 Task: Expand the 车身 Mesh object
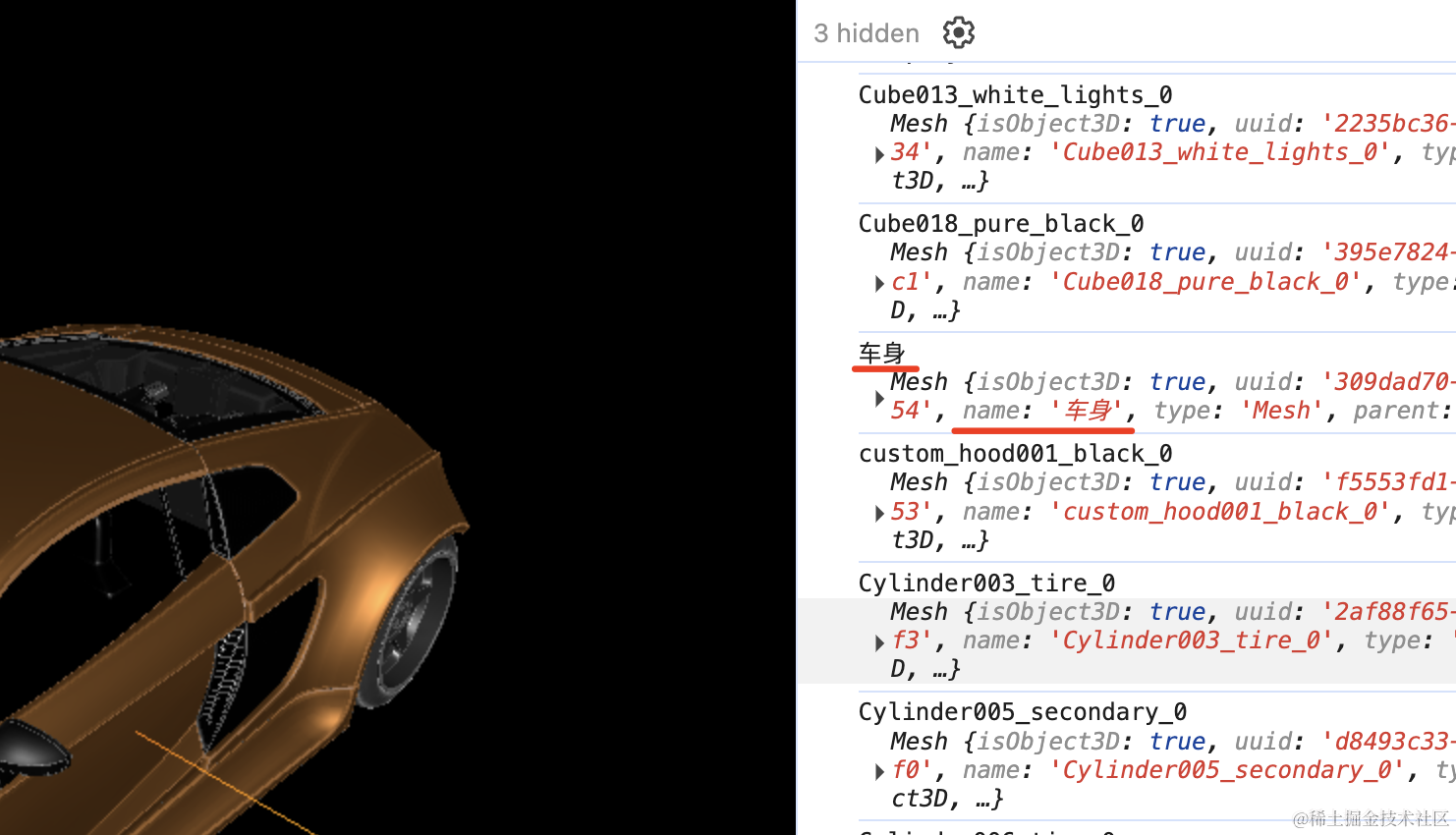pyautogui.click(x=879, y=398)
